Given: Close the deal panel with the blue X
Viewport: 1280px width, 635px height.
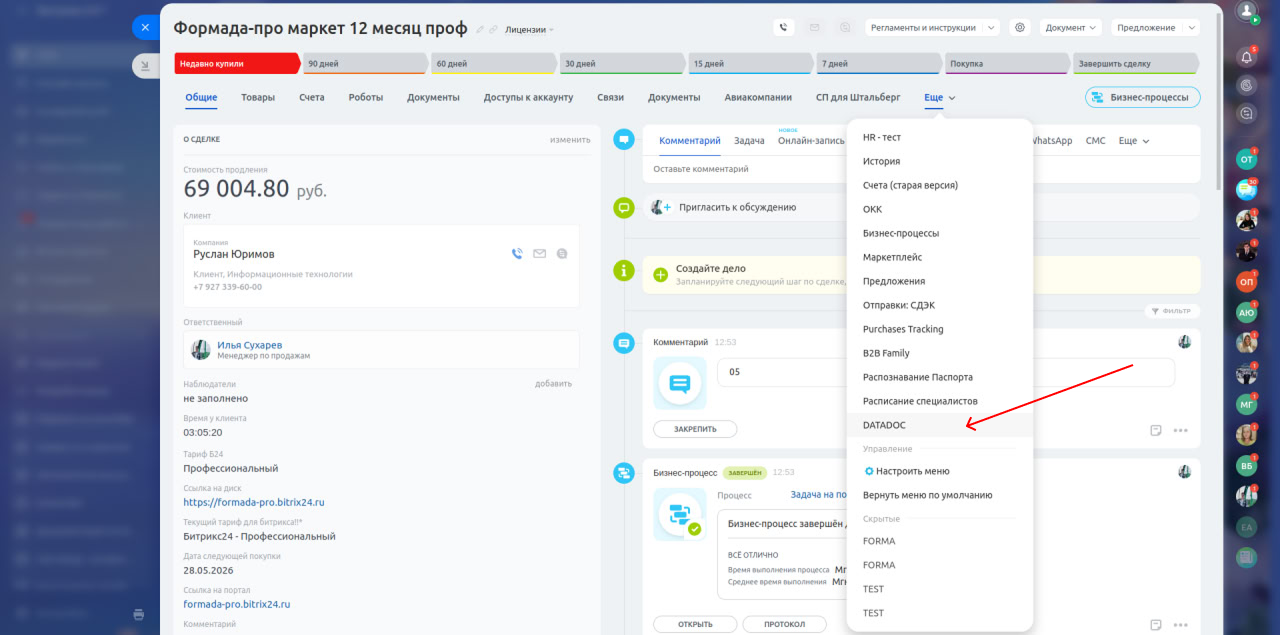Looking at the screenshot, I should click(146, 28).
